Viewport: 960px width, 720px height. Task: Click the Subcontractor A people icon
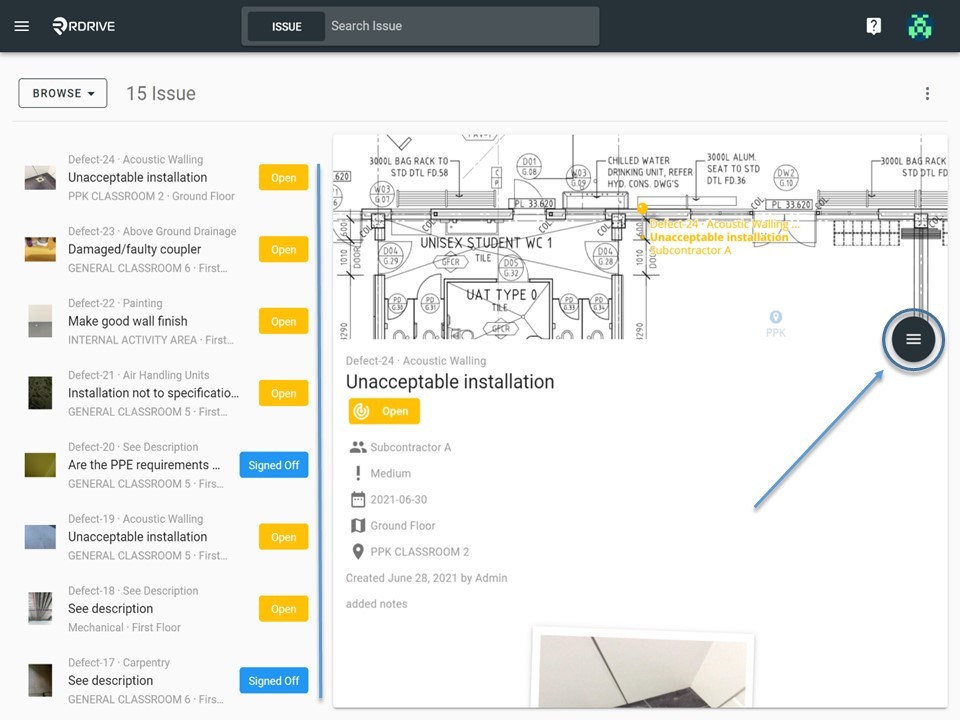pyautogui.click(x=358, y=447)
